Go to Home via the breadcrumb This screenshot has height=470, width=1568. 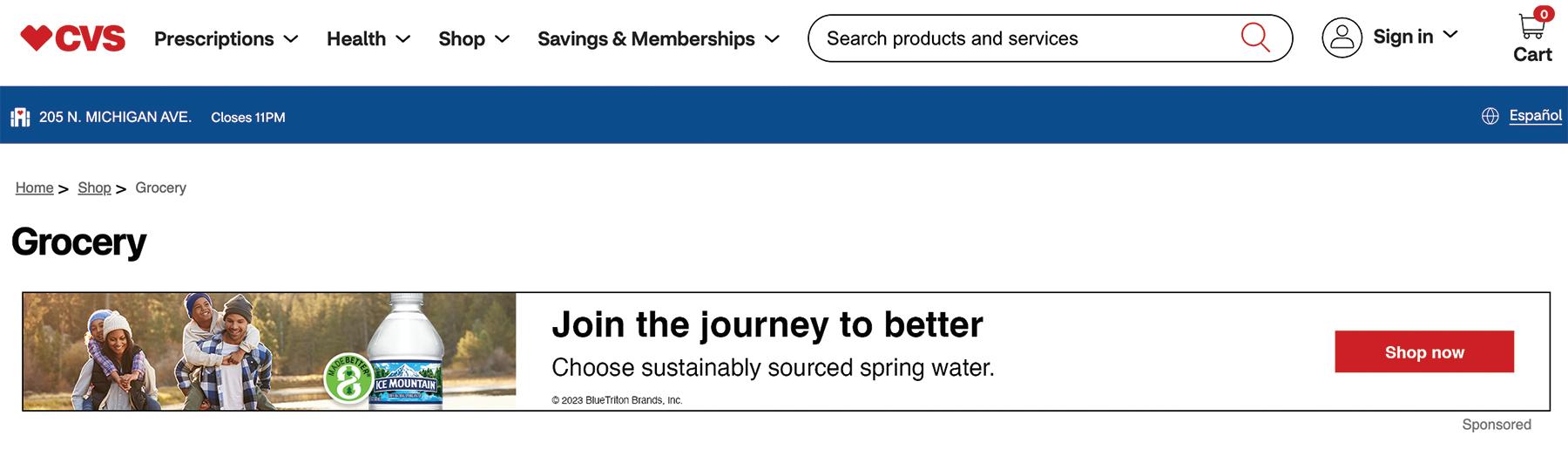click(35, 187)
